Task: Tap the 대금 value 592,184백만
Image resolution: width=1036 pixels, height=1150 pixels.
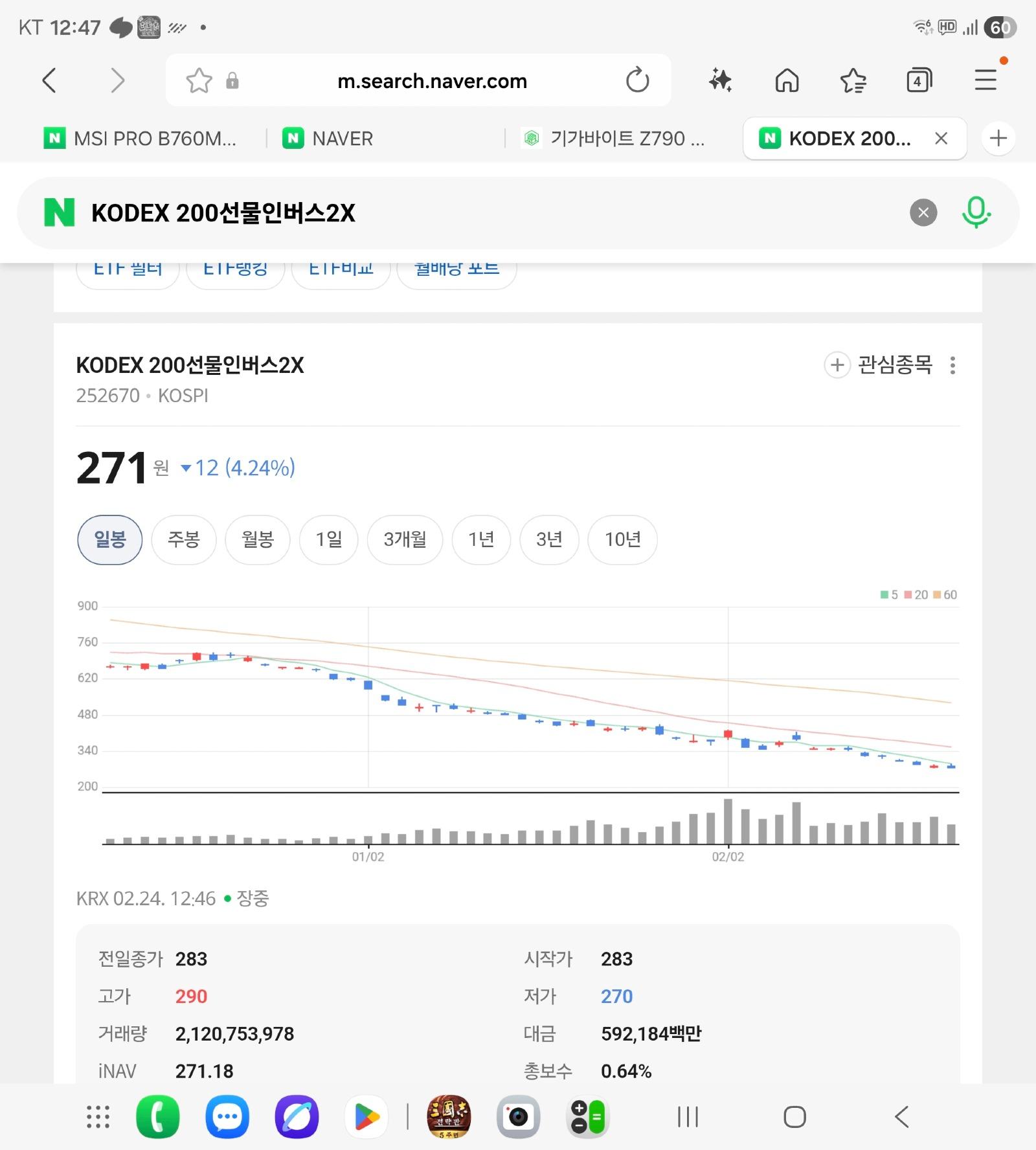Action: pyautogui.click(x=651, y=1033)
